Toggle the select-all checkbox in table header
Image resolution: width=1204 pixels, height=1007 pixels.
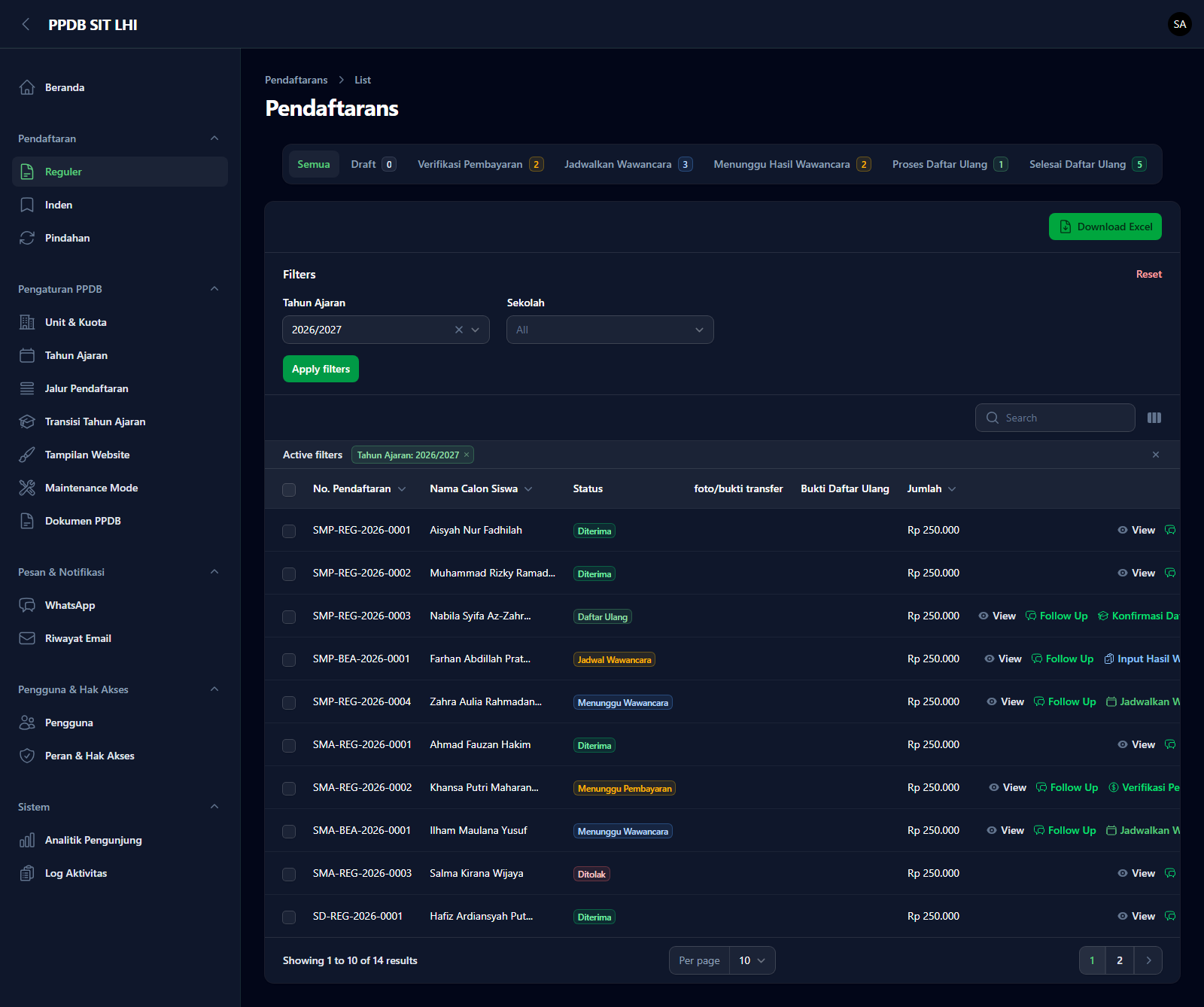(289, 489)
